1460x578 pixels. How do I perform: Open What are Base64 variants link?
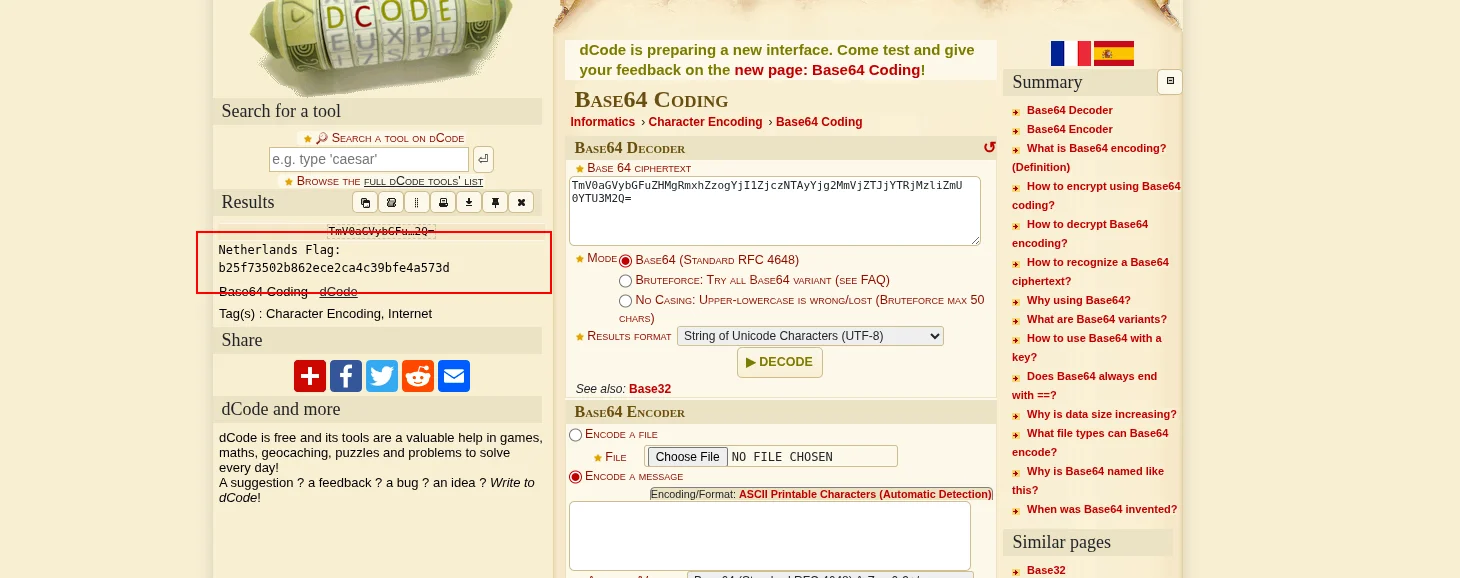[1096, 319]
